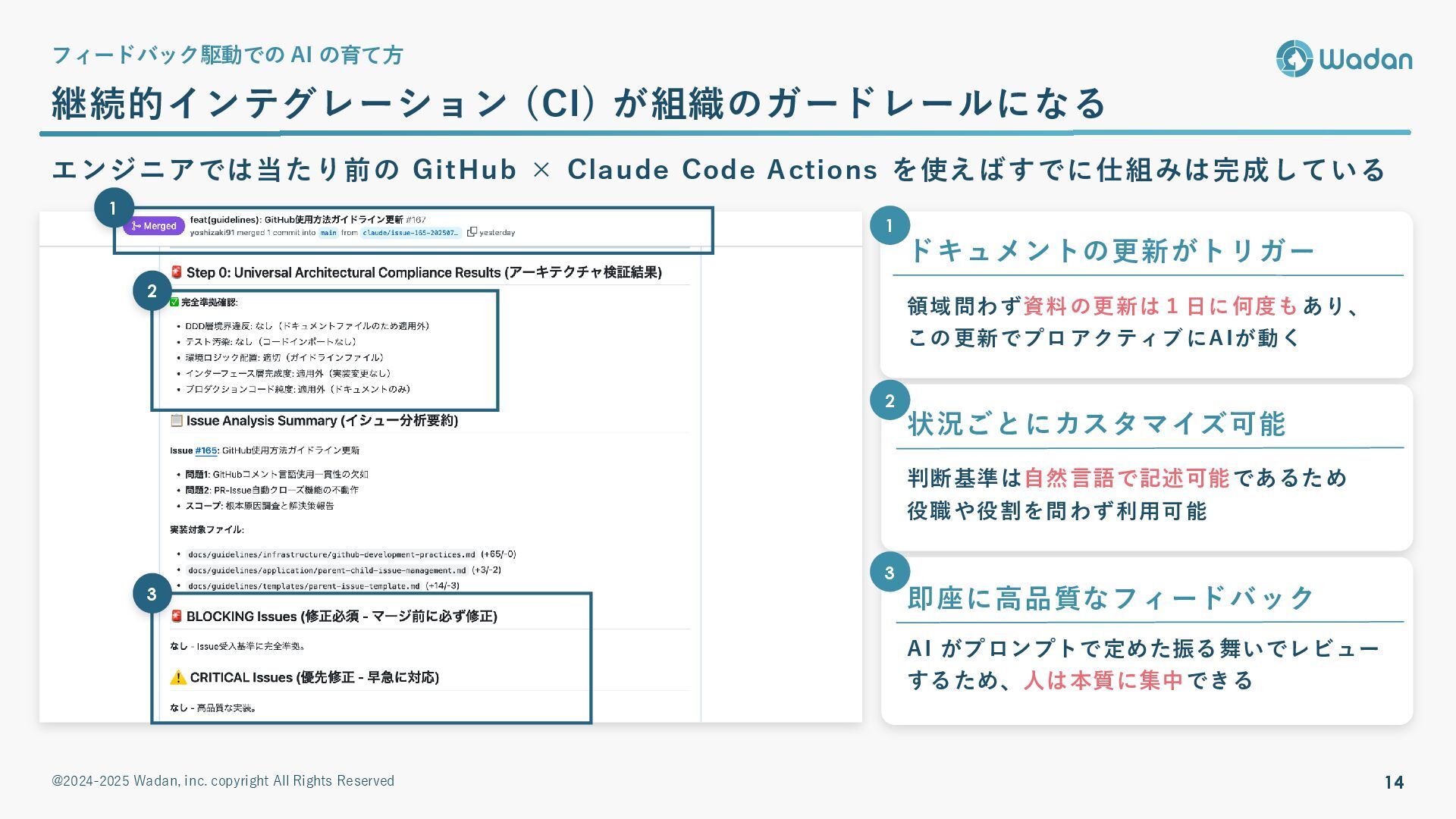Click the インターフェース層完成度 bullet line
The image size is (1456, 819).
click(x=288, y=374)
